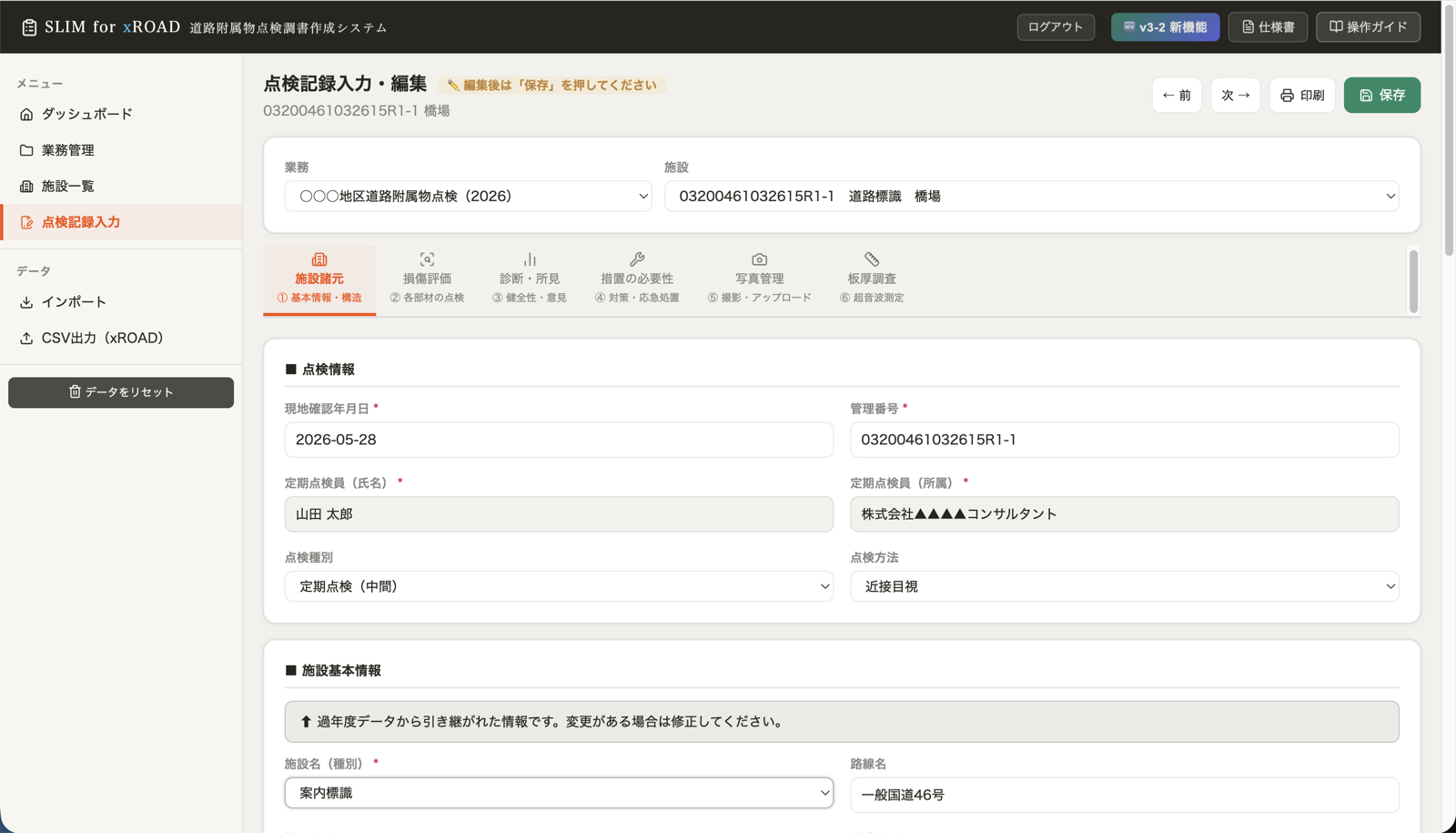Screen dimensions: 1456x833
Task: Click the trash icon in データをリセット
Action: click(75, 391)
